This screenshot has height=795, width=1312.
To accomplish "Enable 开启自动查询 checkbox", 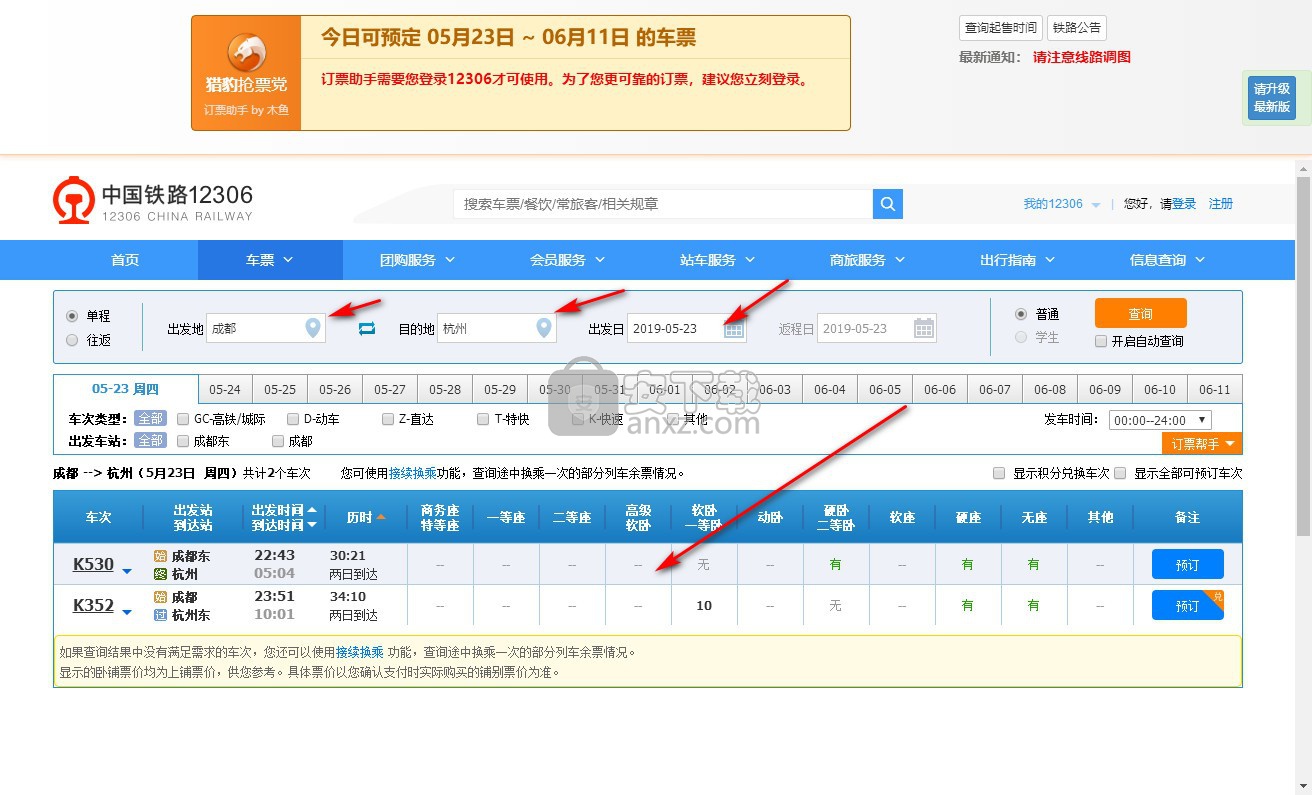I will 1101,341.
